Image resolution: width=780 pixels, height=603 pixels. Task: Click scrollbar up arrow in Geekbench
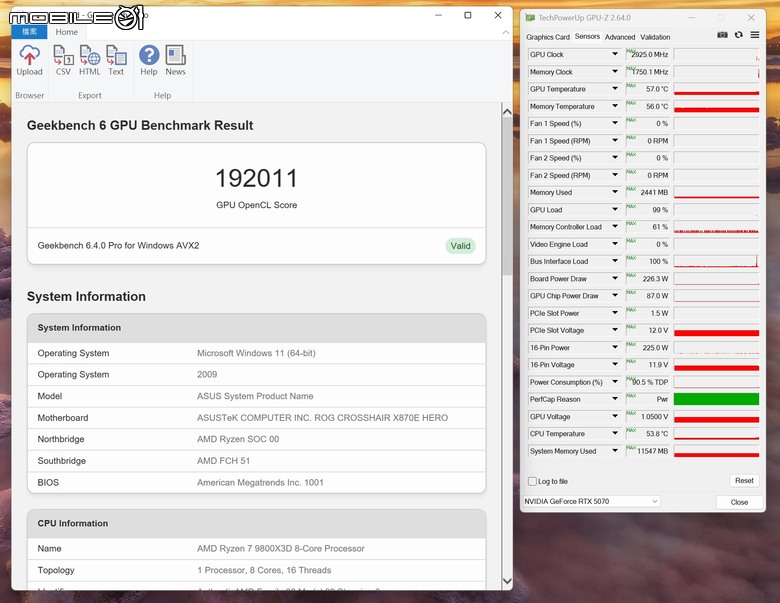[x=507, y=111]
